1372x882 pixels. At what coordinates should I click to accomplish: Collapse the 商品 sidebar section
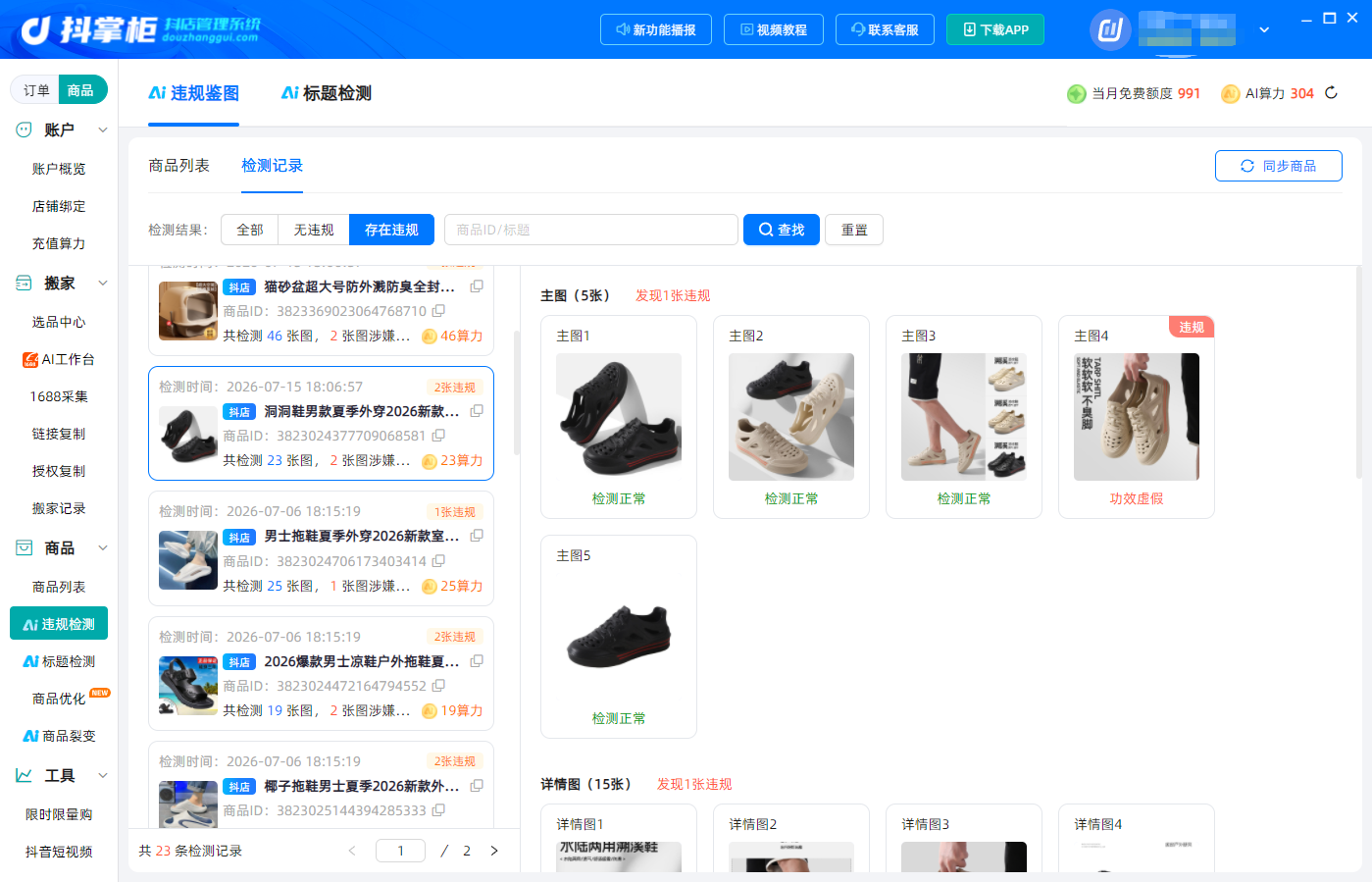[x=103, y=548]
